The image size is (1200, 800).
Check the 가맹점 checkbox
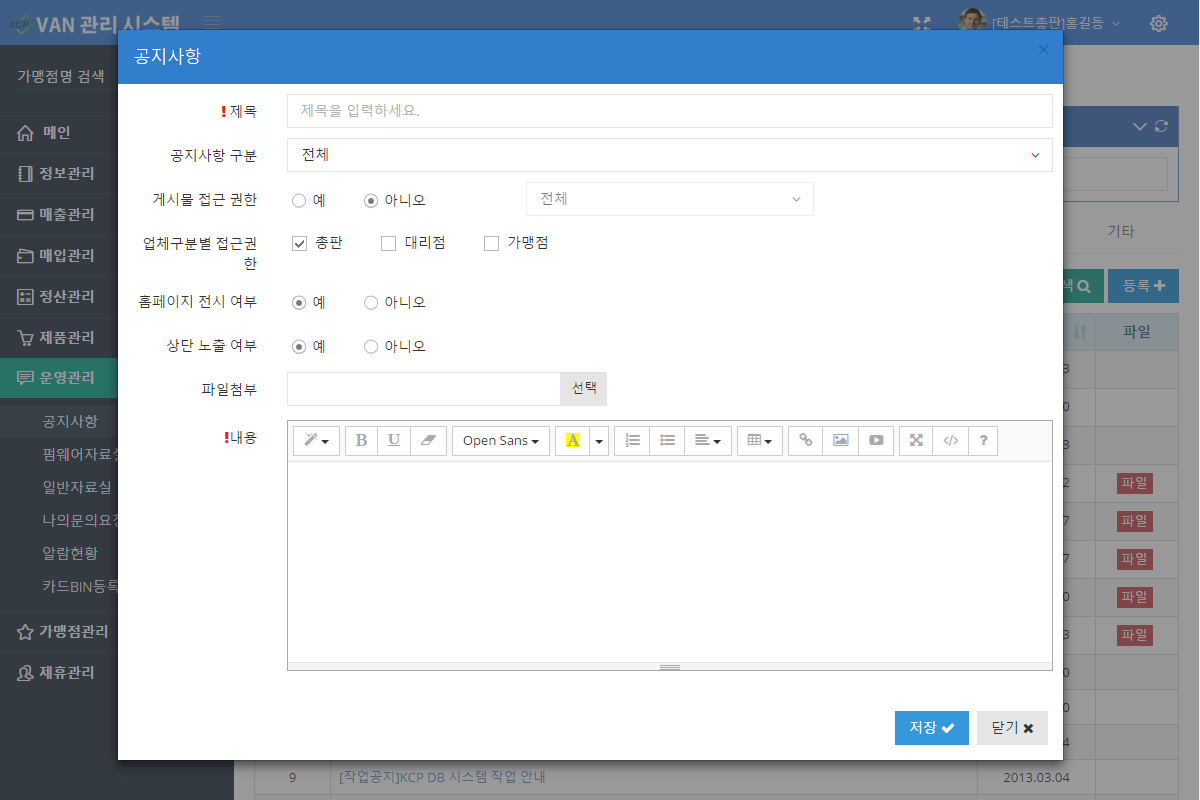coord(491,243)
